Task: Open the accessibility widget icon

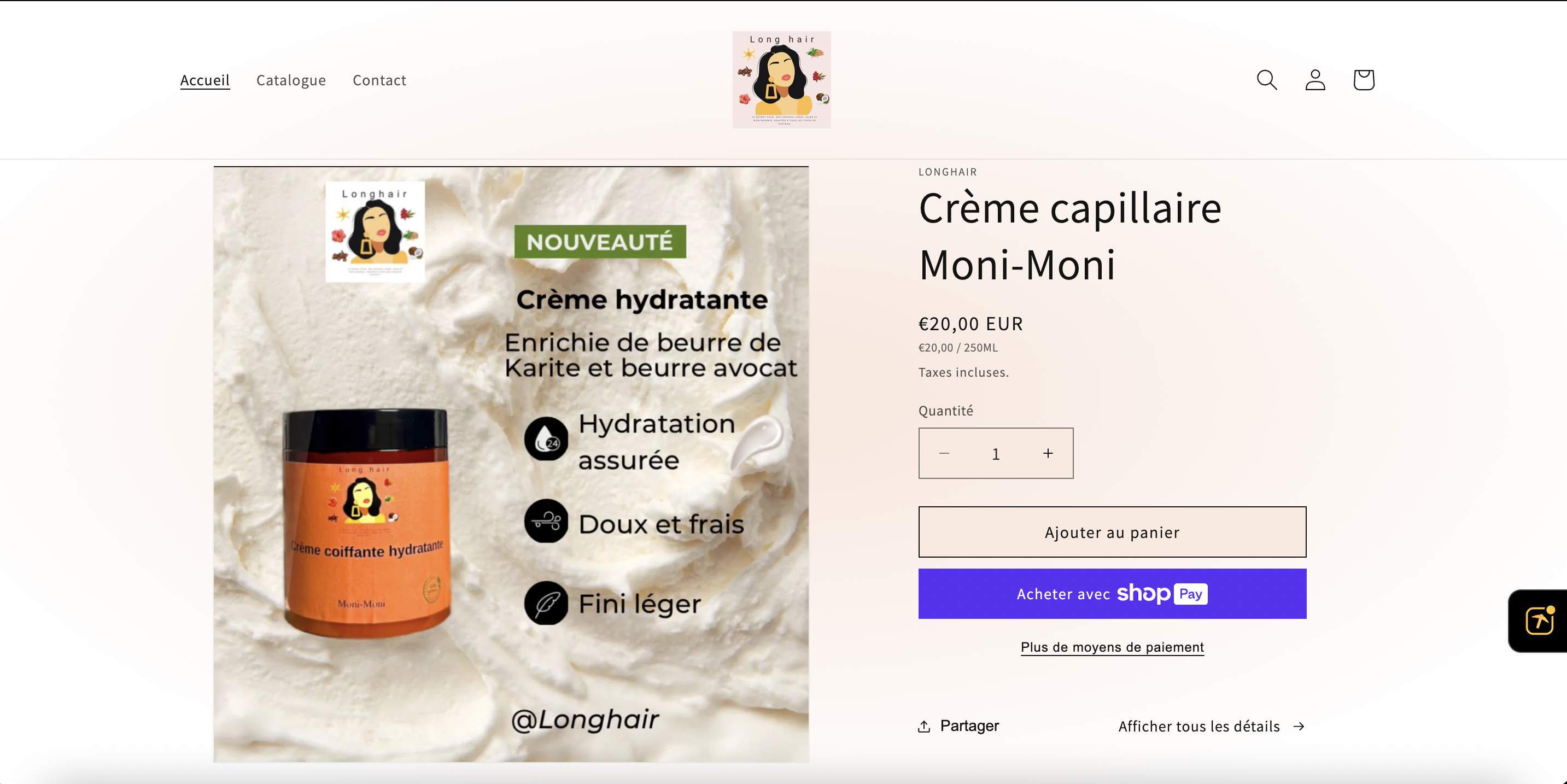Action: (x=1540, y=621)
